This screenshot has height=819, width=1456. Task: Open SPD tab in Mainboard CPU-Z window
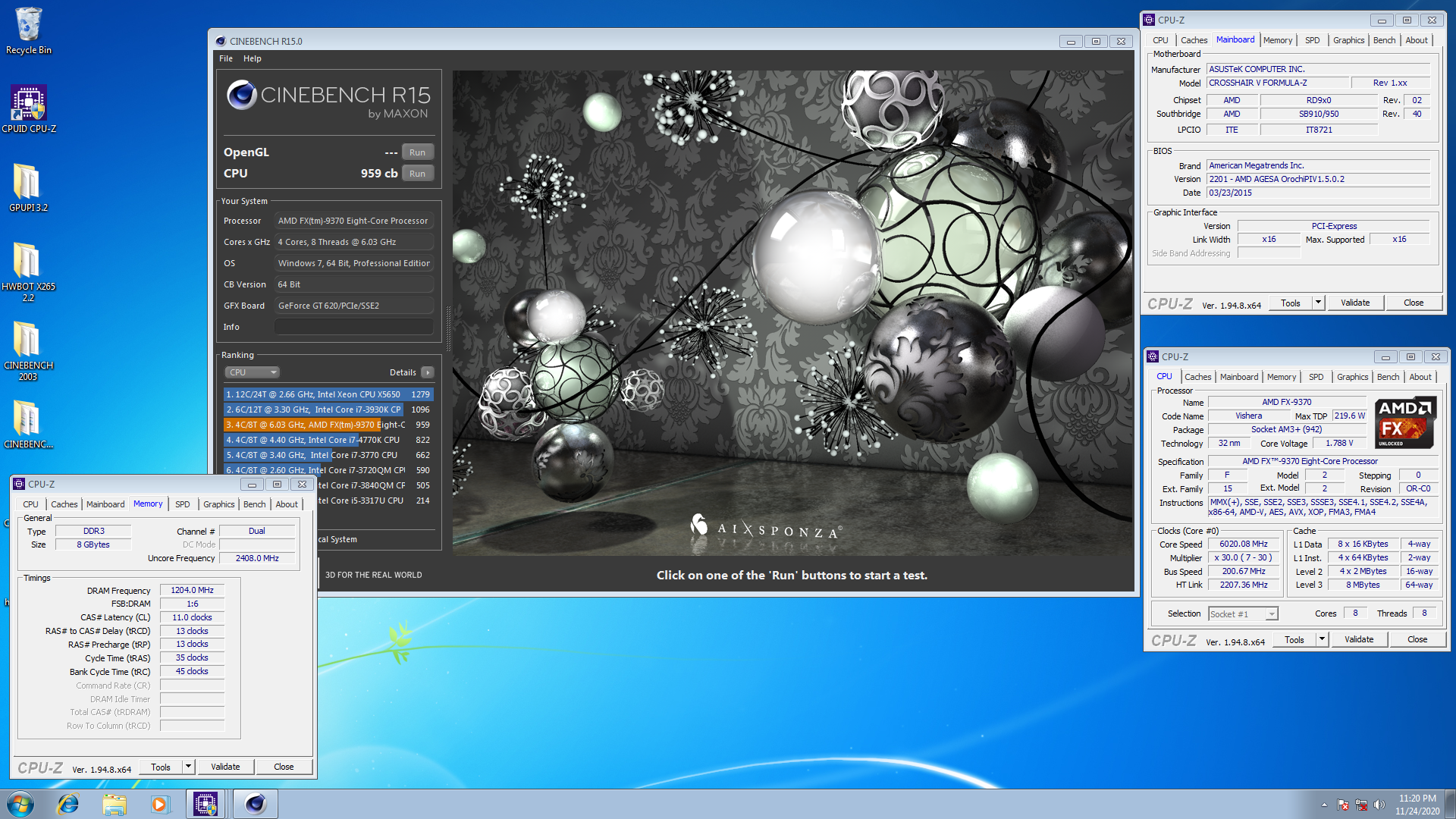tap(1313, 40)
